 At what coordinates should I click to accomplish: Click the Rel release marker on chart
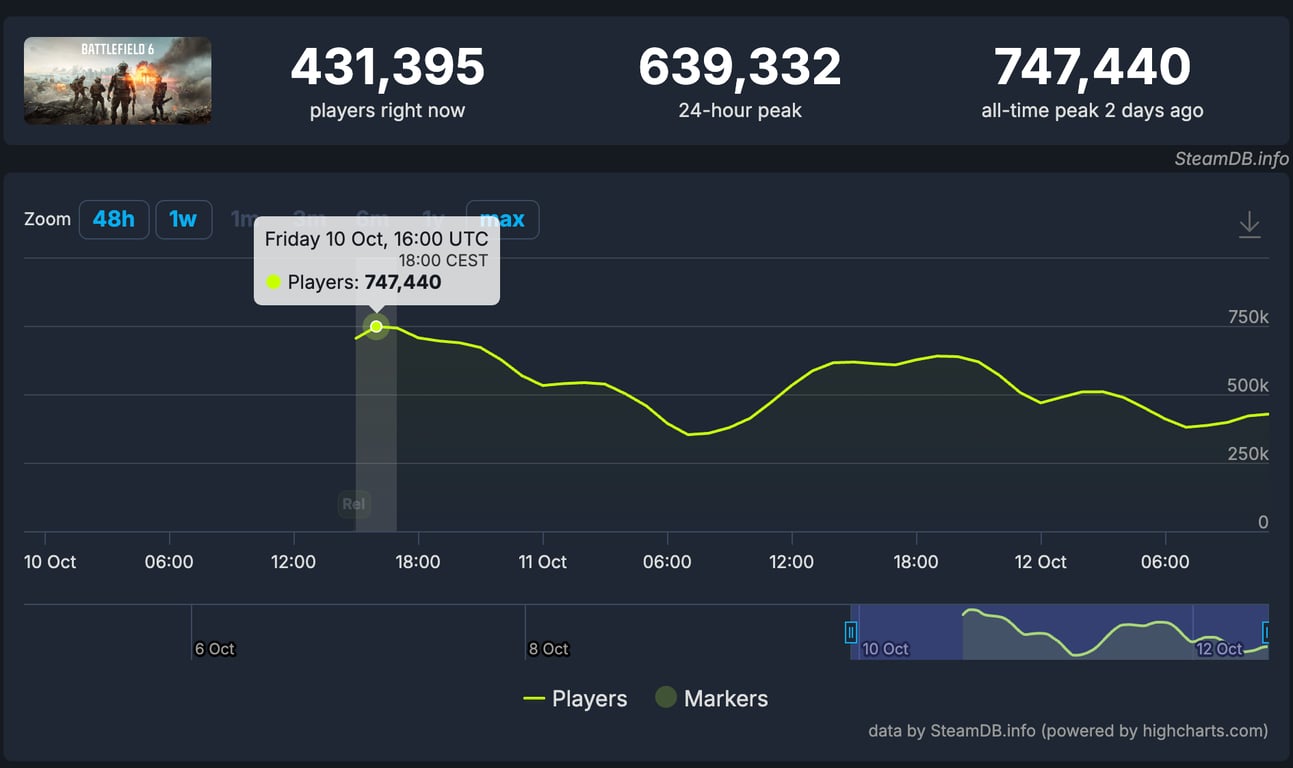click(354, 504)
